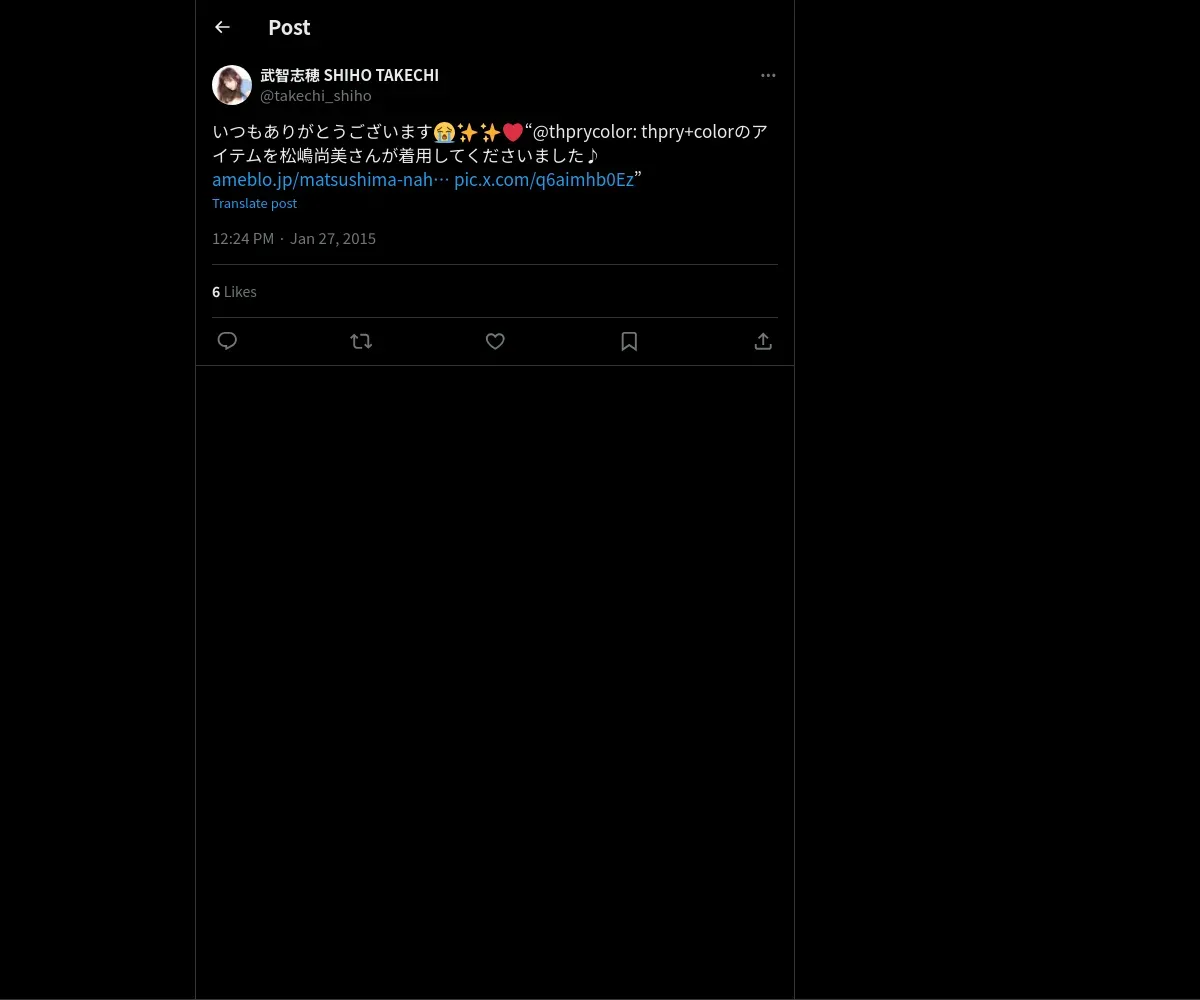Open the three-dot more options menu
This screenshot has height=1000, width=1200.
[768, 75]
